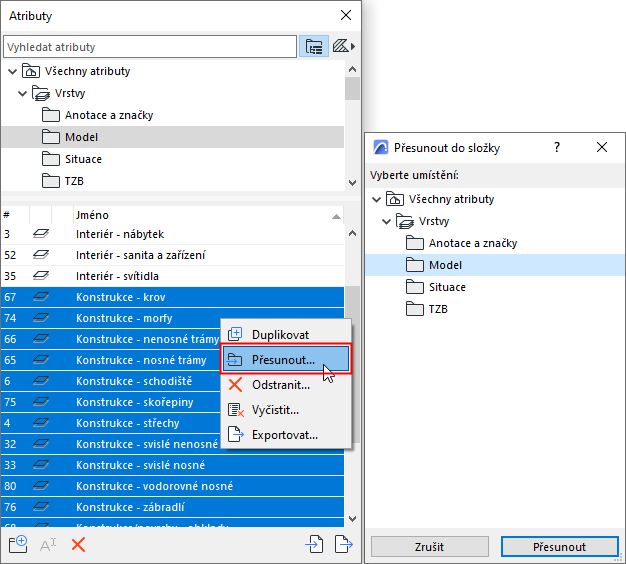Click the Archicad logo in dialog title

[380, 148]
